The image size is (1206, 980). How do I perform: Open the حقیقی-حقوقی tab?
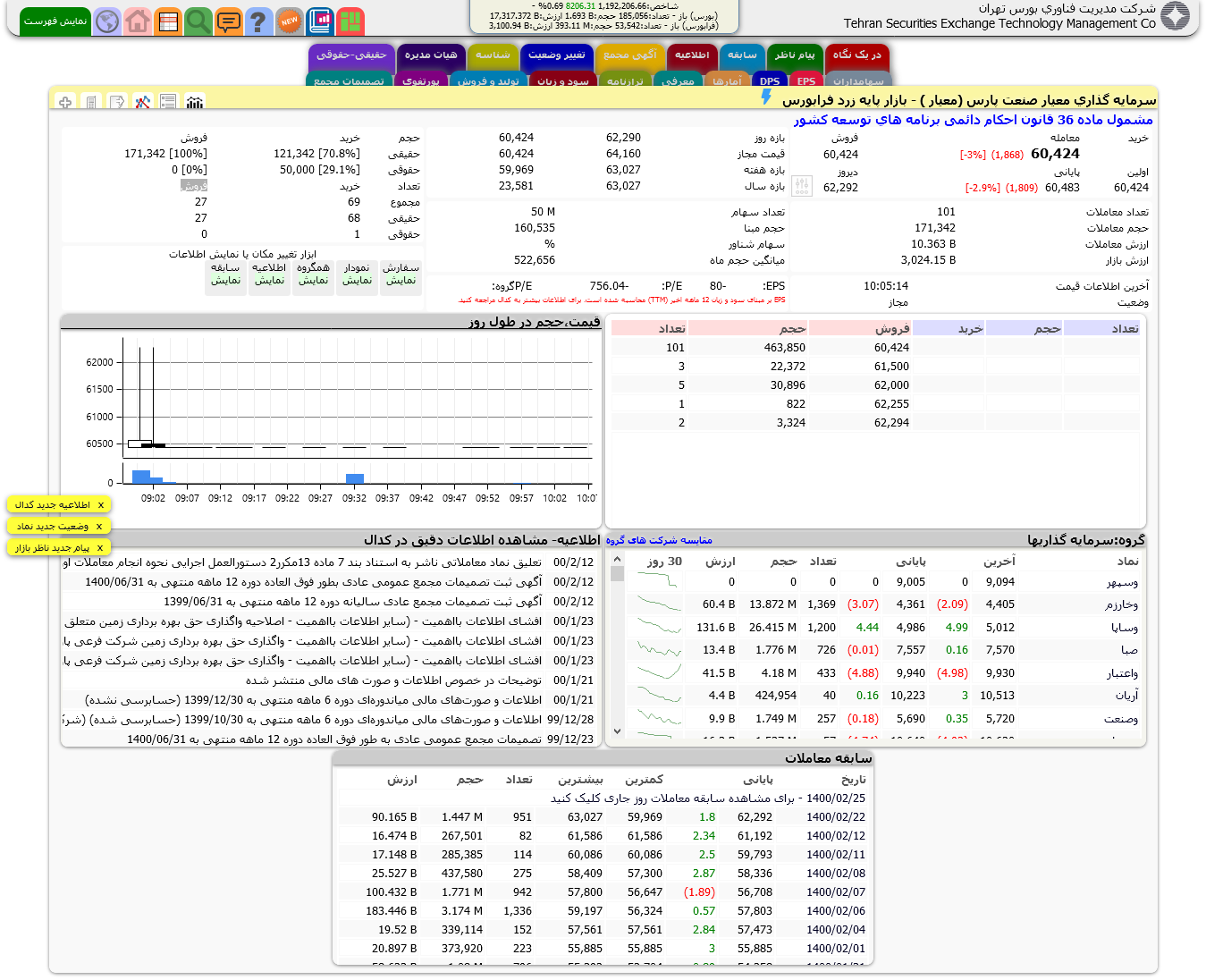click(x=351, y=56)
